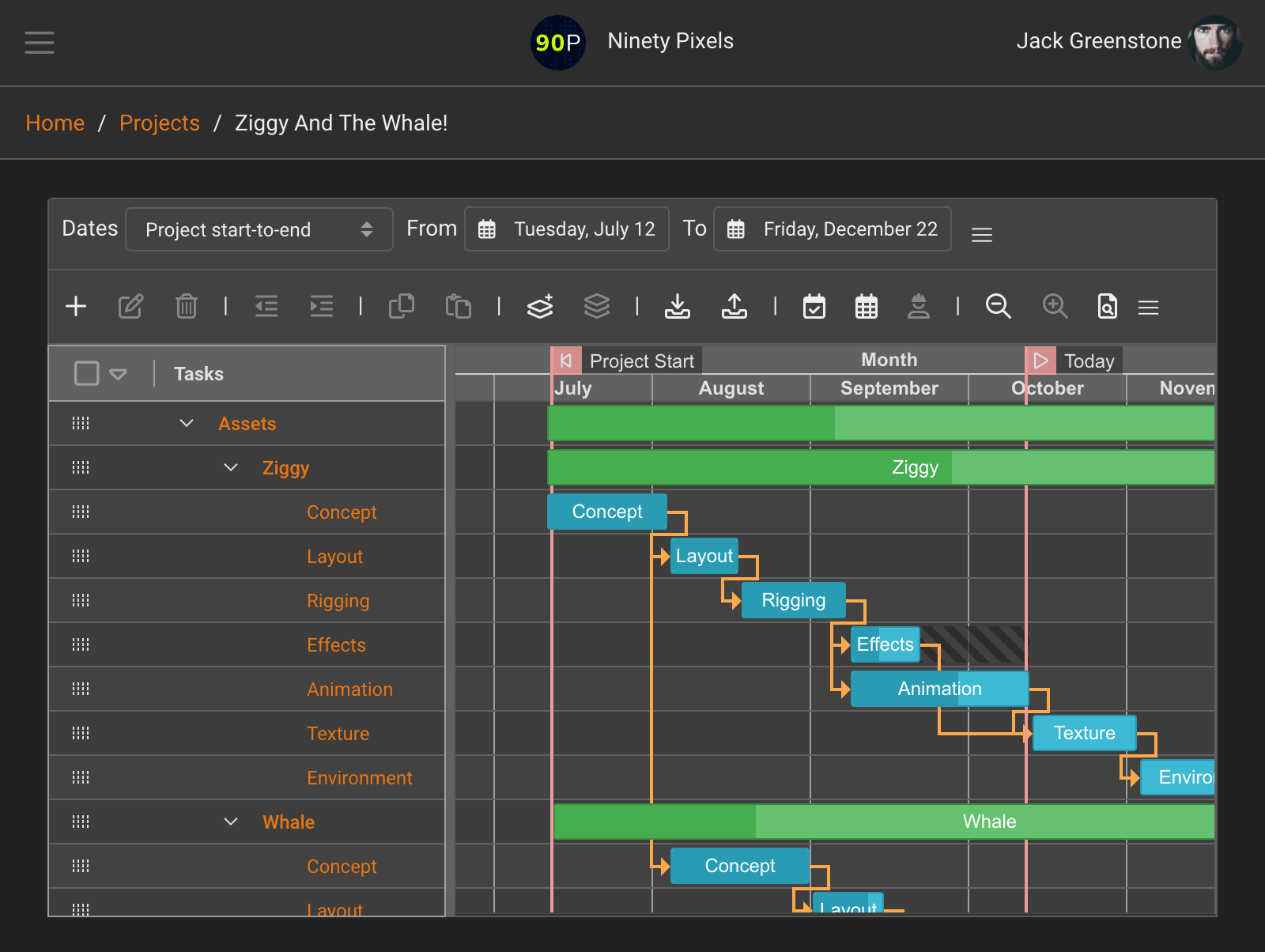
Task: Copy the selected task
Action: [x=402, y=306]
